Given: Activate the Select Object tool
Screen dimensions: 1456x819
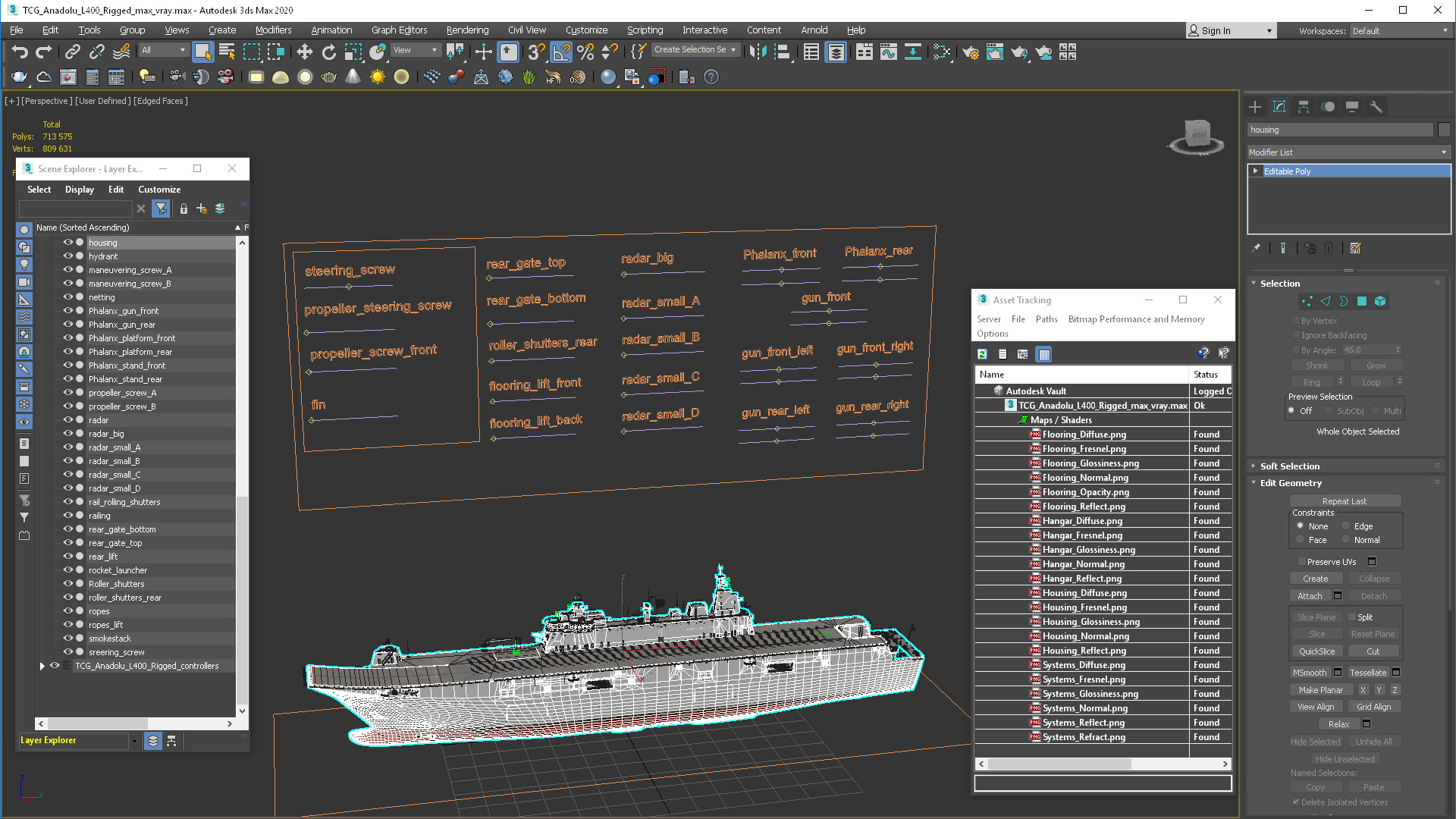Looking at the screenshot, I should coord(202,52).
